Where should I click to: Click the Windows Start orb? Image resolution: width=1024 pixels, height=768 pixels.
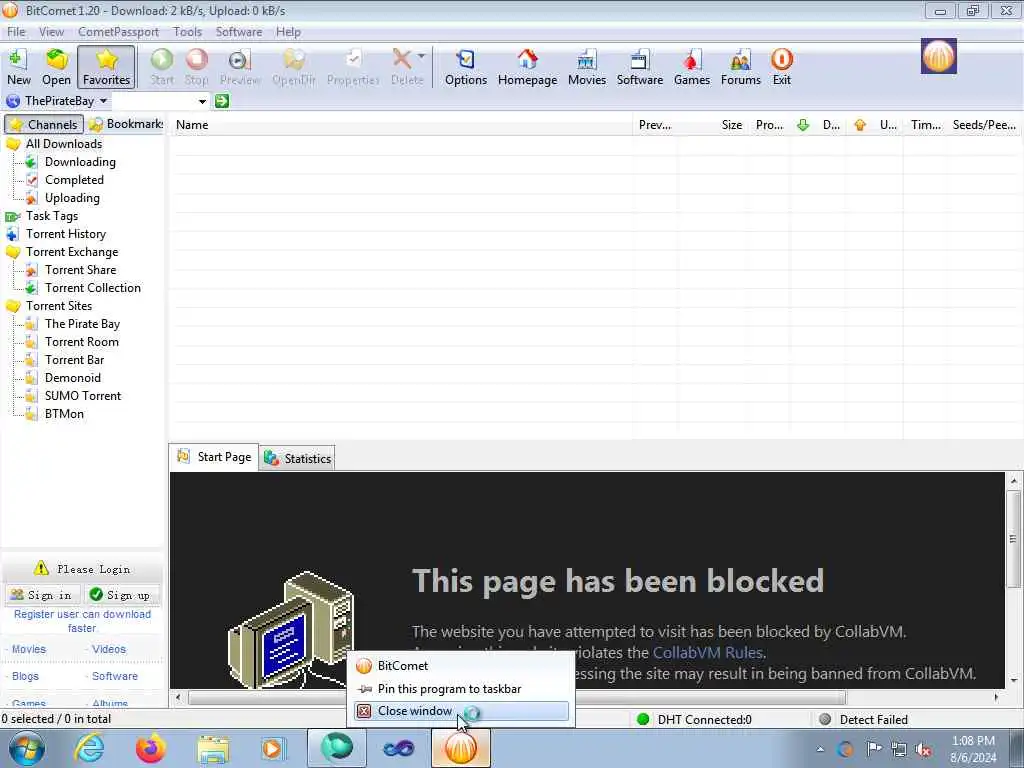pos(27,748)
